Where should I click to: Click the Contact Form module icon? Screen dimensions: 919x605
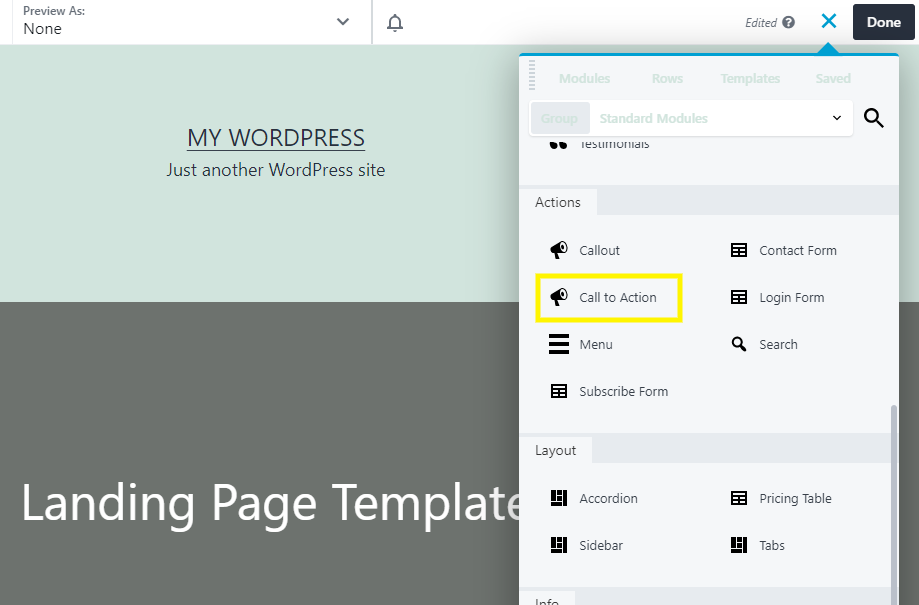tap(739, 250)
